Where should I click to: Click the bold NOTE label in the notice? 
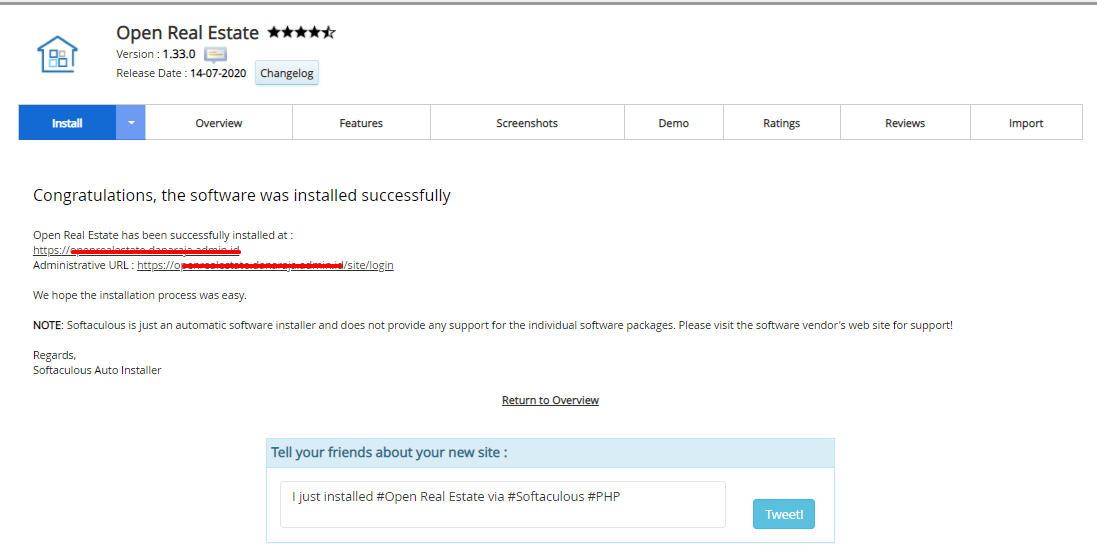[x=48, y=325]
